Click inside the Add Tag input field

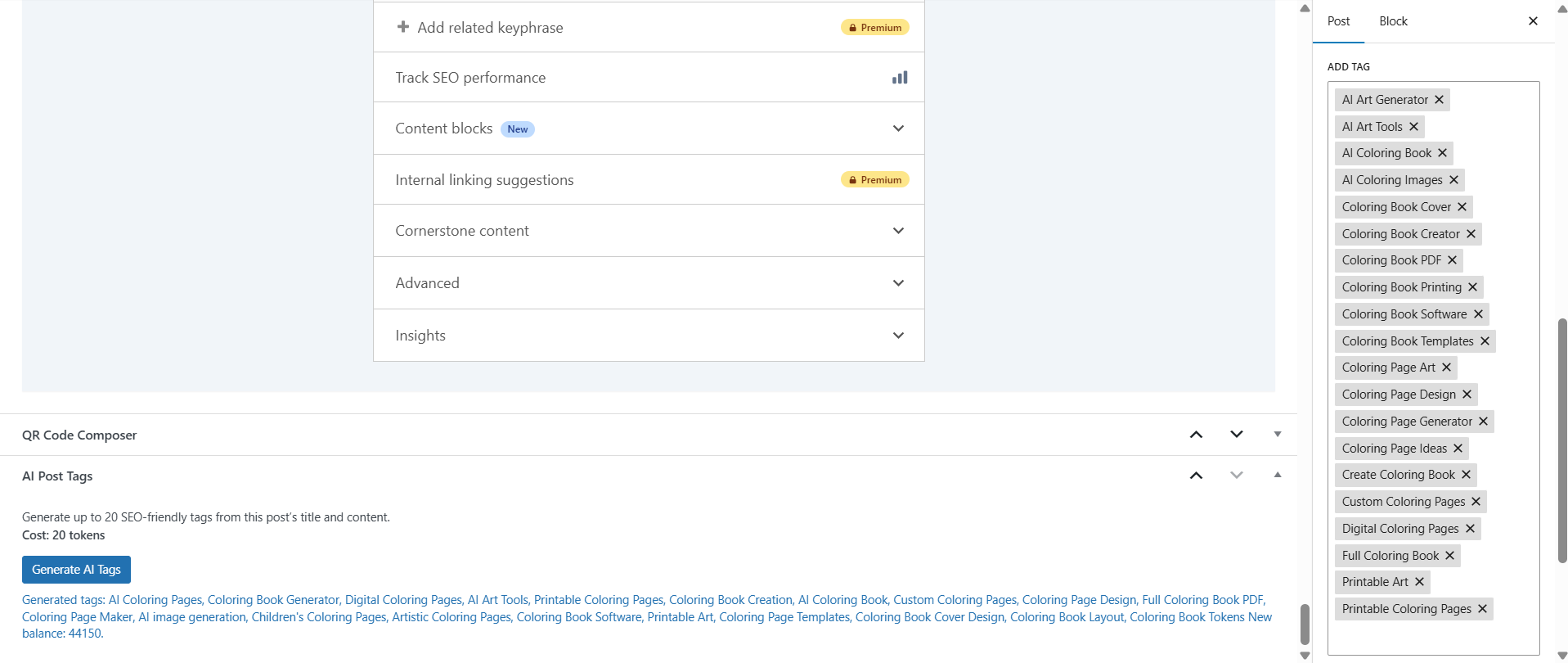[1431, 637]
